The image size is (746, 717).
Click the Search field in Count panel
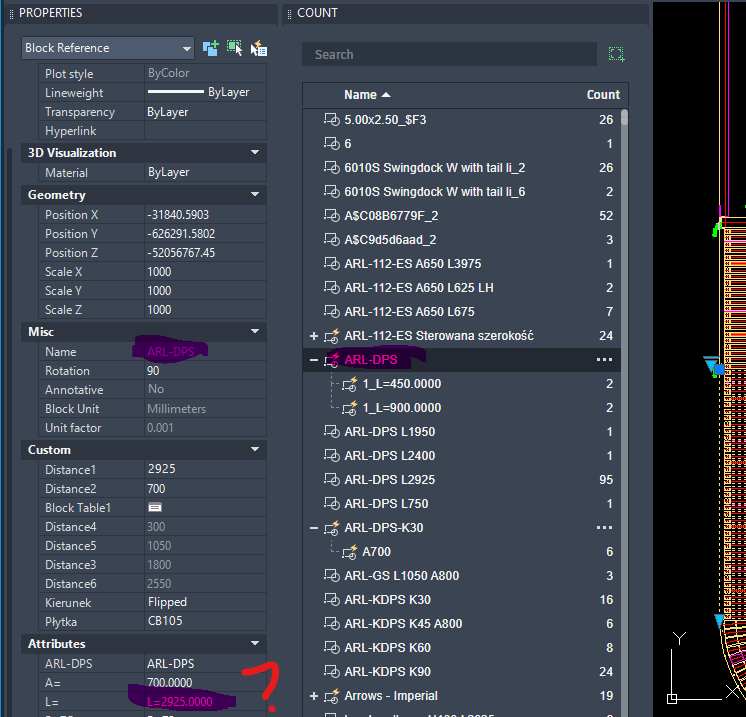coord(449,54)
